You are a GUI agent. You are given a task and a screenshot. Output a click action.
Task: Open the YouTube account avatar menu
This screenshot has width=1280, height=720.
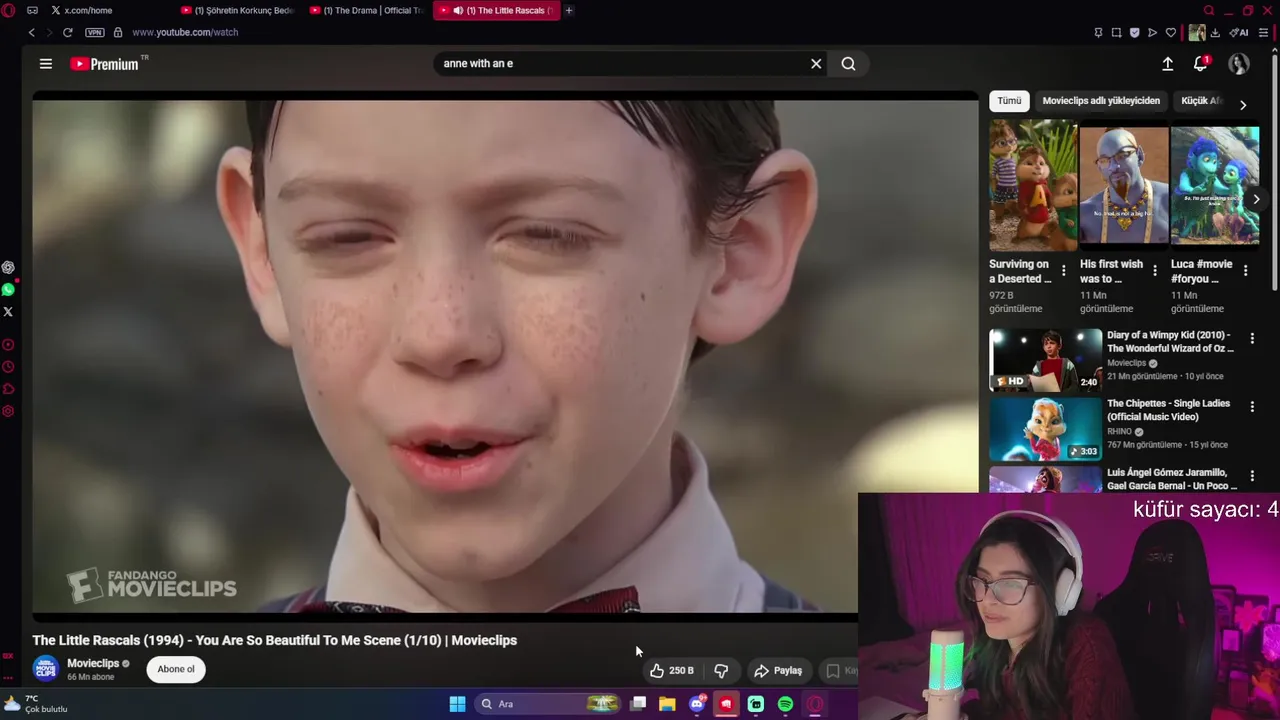[x=1239, y=64]
